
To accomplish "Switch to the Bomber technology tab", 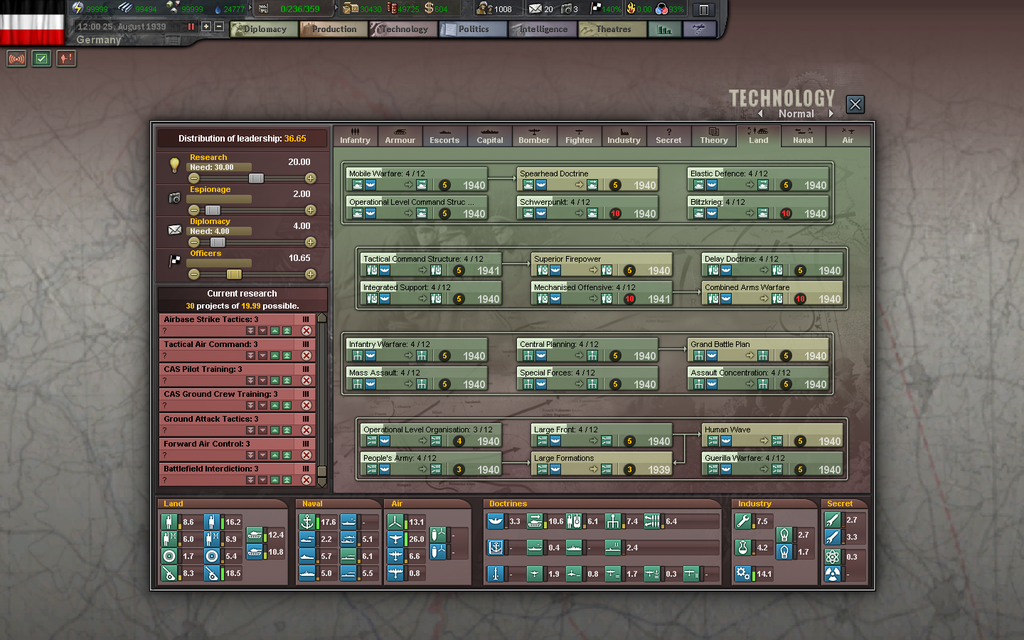I will 534,136.
